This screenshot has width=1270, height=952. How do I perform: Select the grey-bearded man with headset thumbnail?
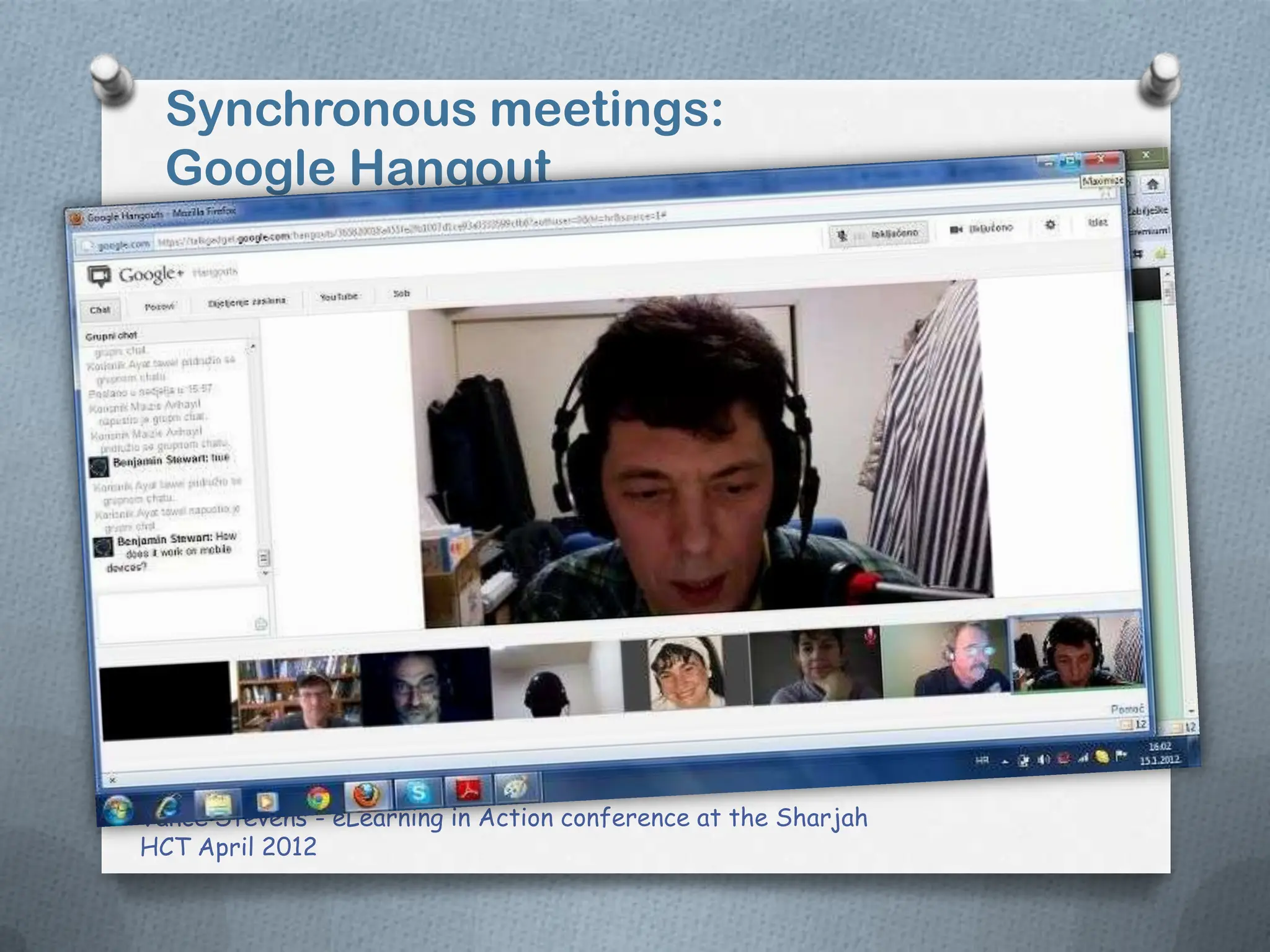[946, 659]
